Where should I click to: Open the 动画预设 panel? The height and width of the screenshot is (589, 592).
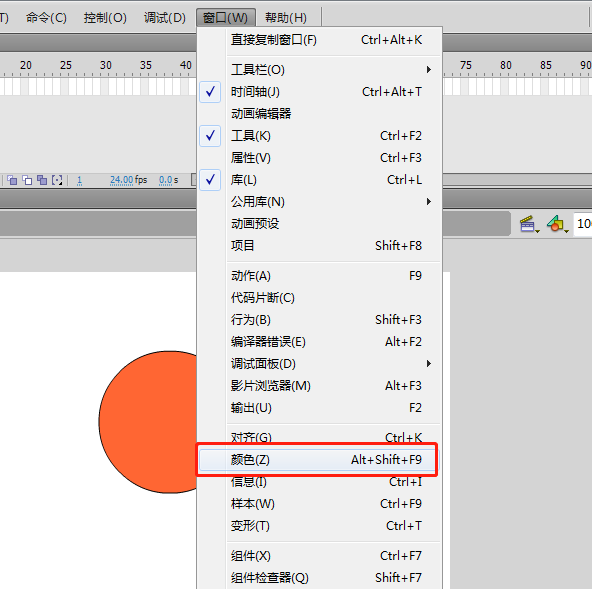(x=319, y=224)
